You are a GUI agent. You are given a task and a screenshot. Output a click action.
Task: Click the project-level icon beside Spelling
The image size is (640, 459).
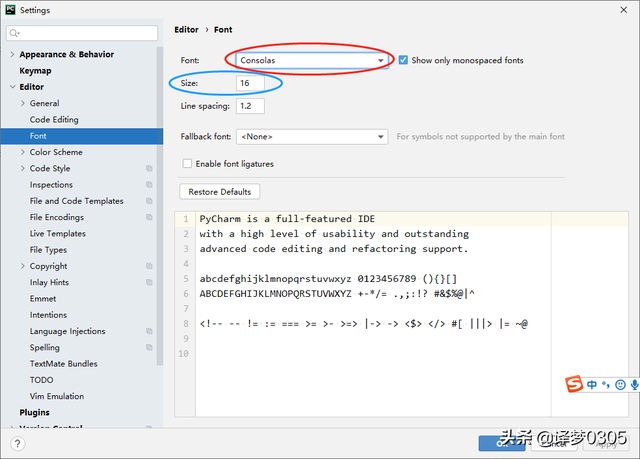(149, 348)
